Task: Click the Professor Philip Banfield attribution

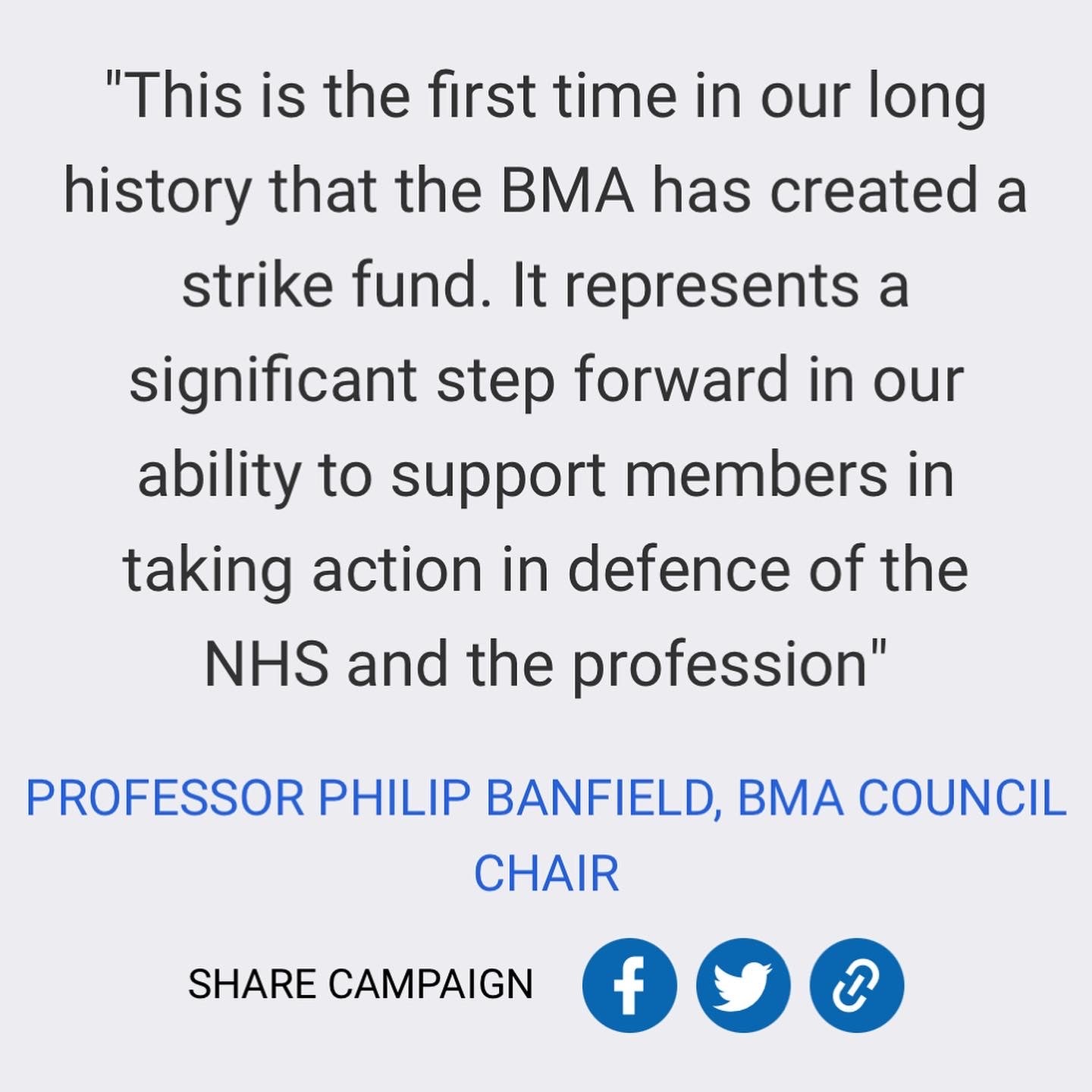Action: tap(372, 799)
